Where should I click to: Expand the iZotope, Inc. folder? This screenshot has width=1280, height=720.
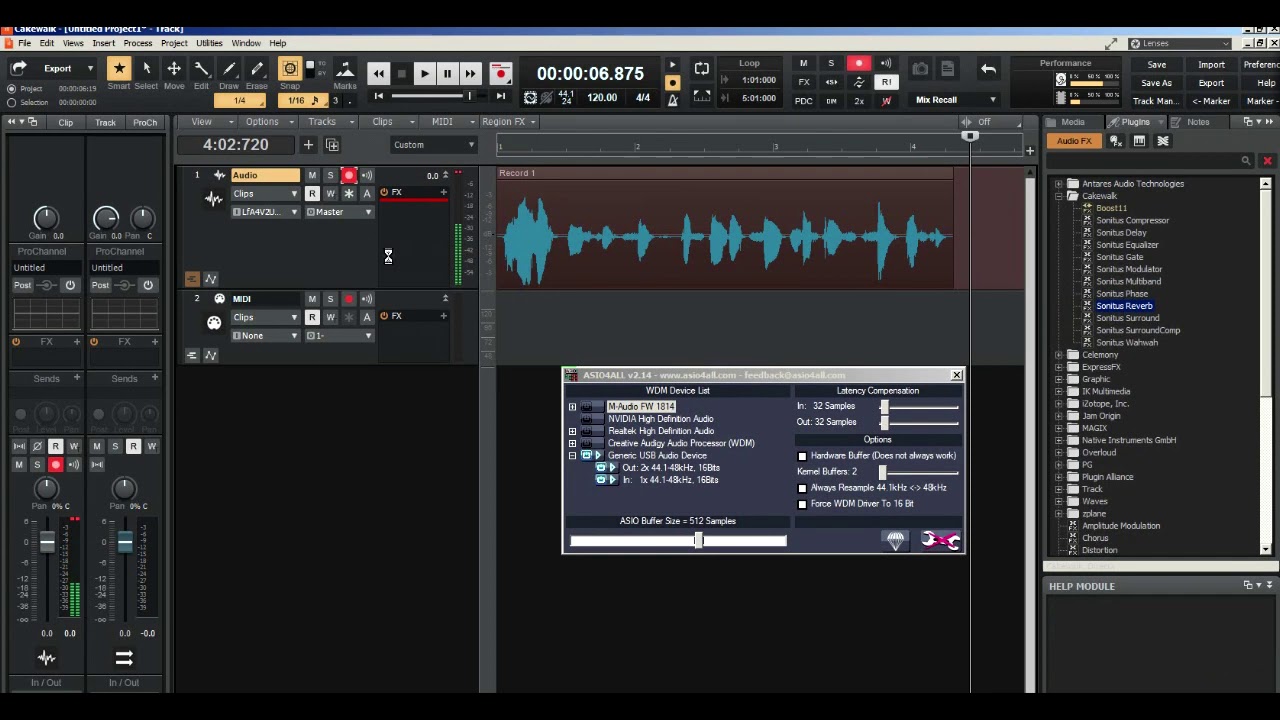(x=1059, y=404)
